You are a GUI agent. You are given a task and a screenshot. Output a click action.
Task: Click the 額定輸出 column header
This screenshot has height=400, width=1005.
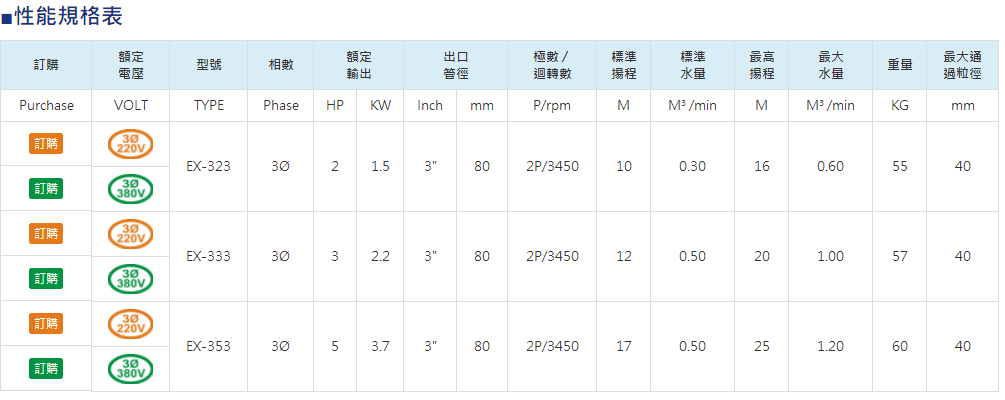point(358,65)
